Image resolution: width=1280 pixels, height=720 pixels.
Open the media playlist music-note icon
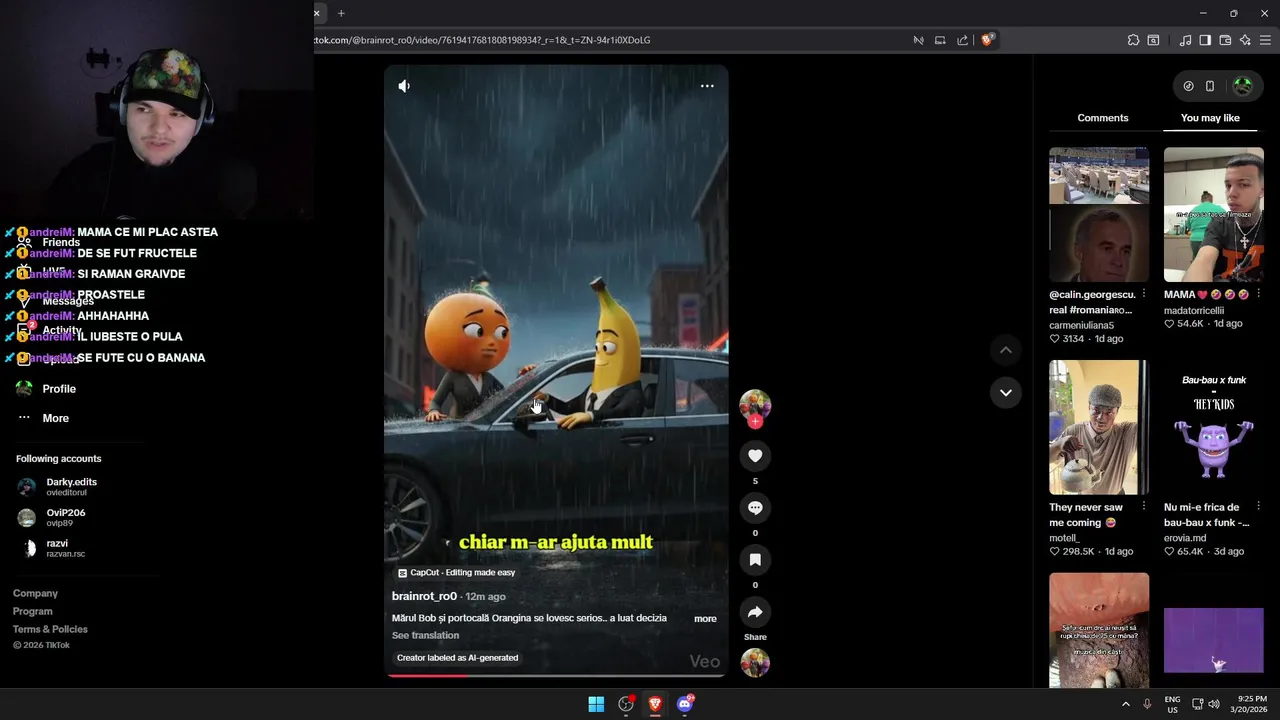1185,40
